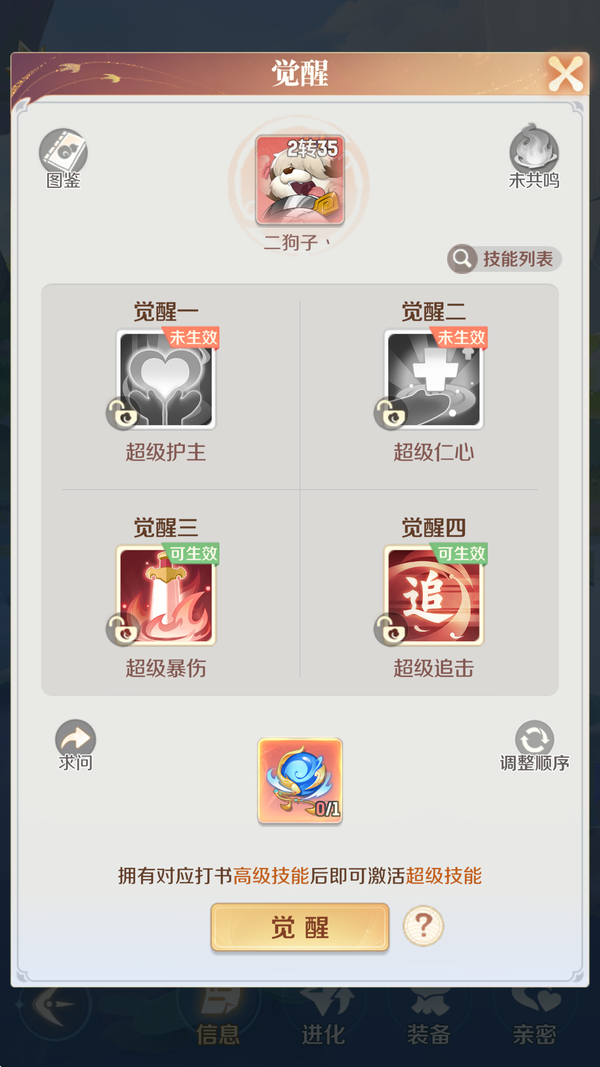600x1067 pixels.
Task: Click the 求问 share arrow icon
Action: (x=76, y=738)
